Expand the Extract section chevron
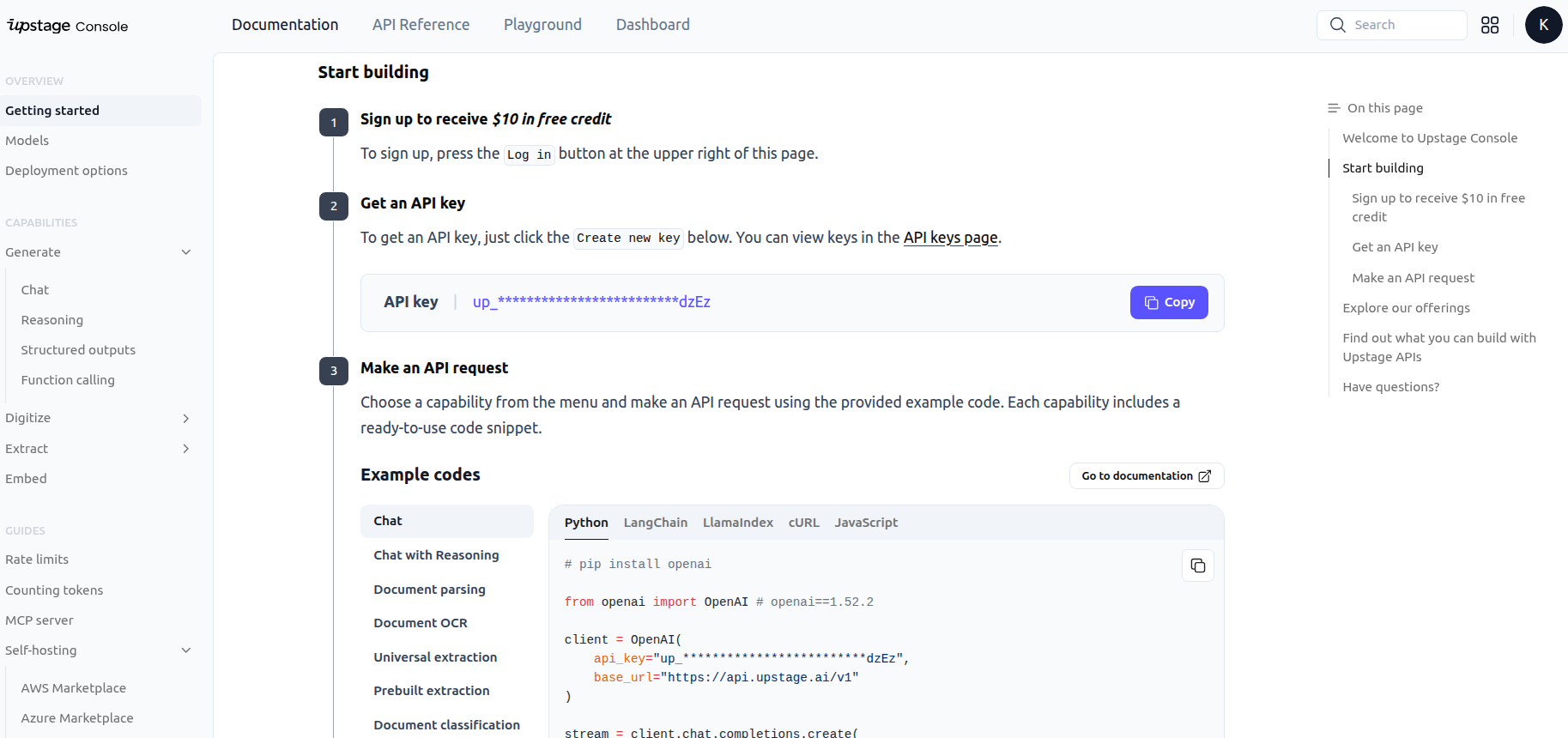 point(186,449)
